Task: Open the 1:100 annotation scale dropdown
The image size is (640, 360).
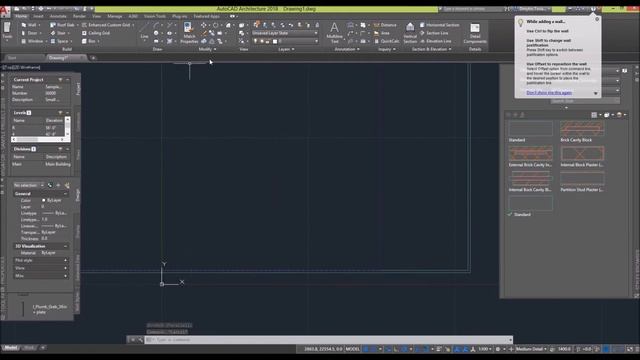Action: click(484, 349)
